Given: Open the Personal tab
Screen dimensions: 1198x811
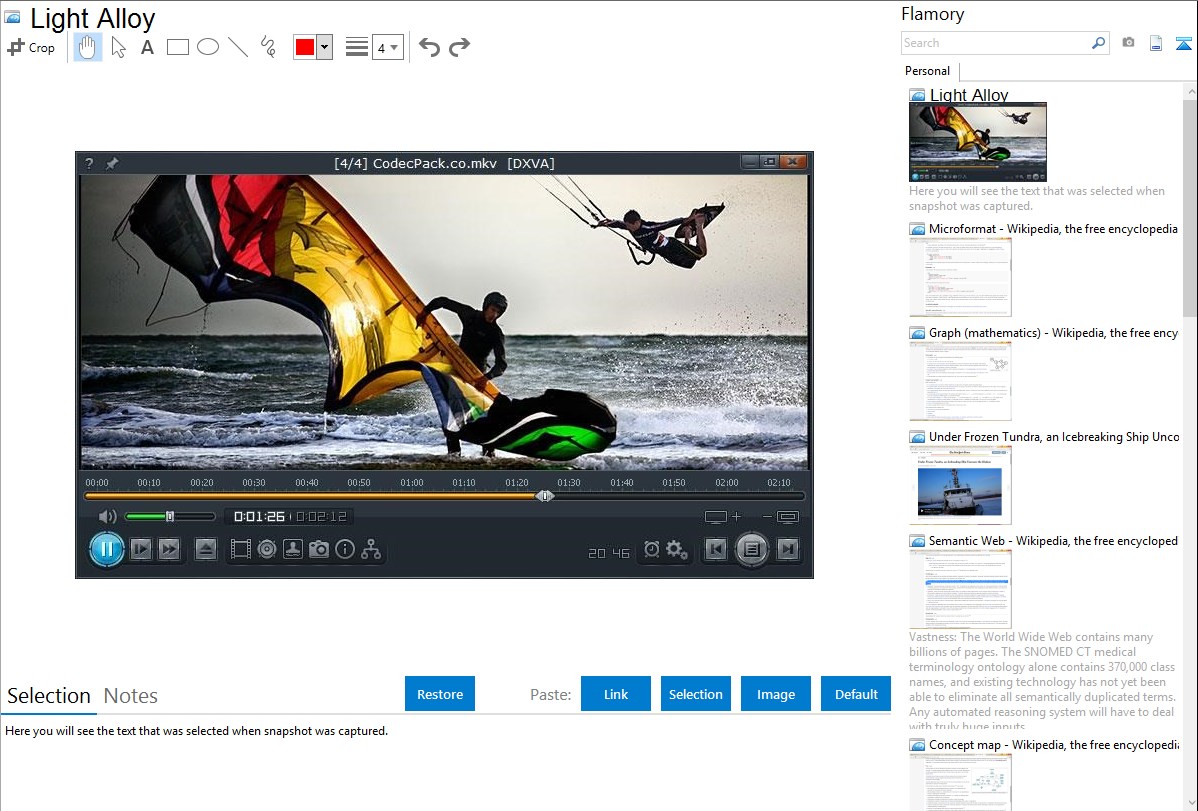Looking at the screenshot, I should (x=927, y=71).
